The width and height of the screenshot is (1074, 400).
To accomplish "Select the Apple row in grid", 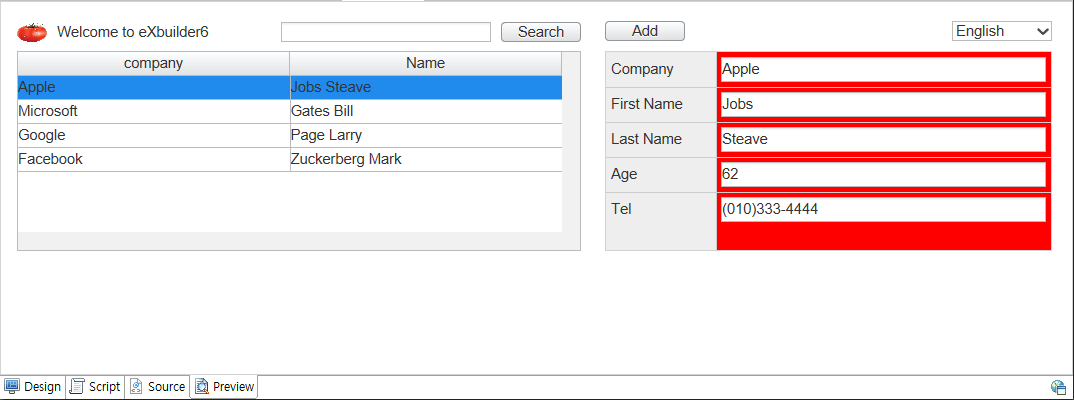I will point(153,87).
